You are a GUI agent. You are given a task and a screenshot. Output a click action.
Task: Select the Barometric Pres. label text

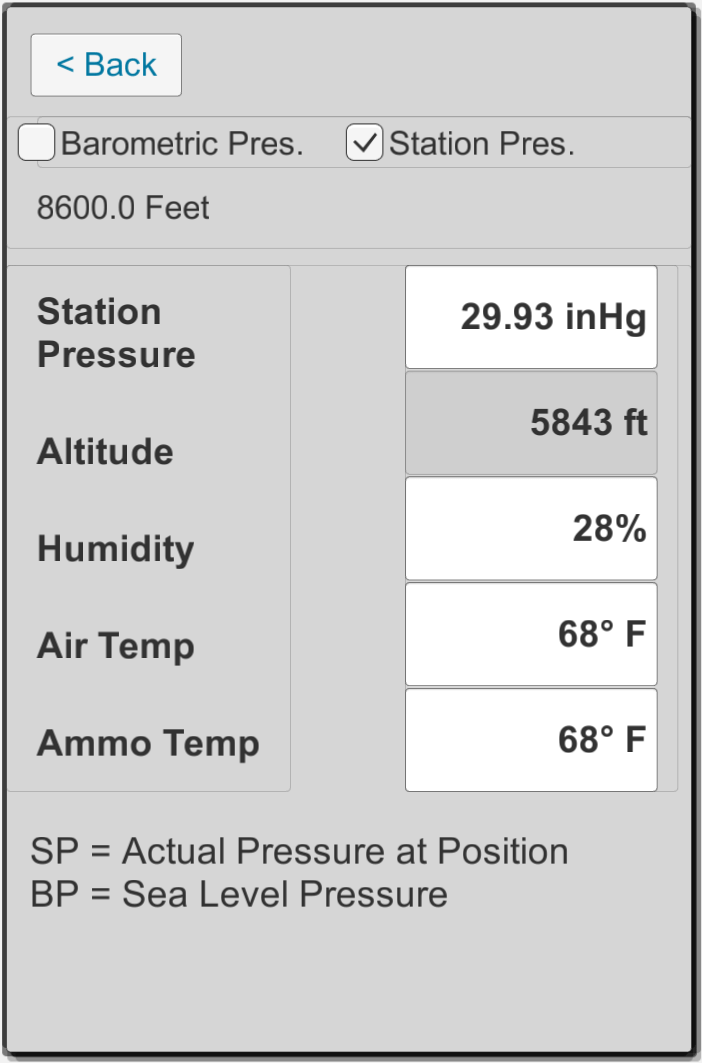tap(182, 144)
